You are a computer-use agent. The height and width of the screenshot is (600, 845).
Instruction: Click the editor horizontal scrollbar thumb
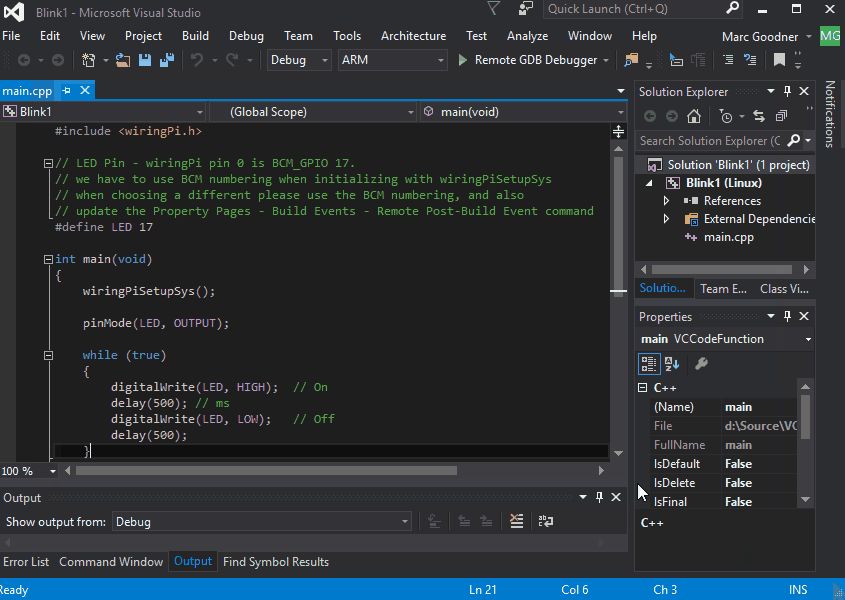266,471
